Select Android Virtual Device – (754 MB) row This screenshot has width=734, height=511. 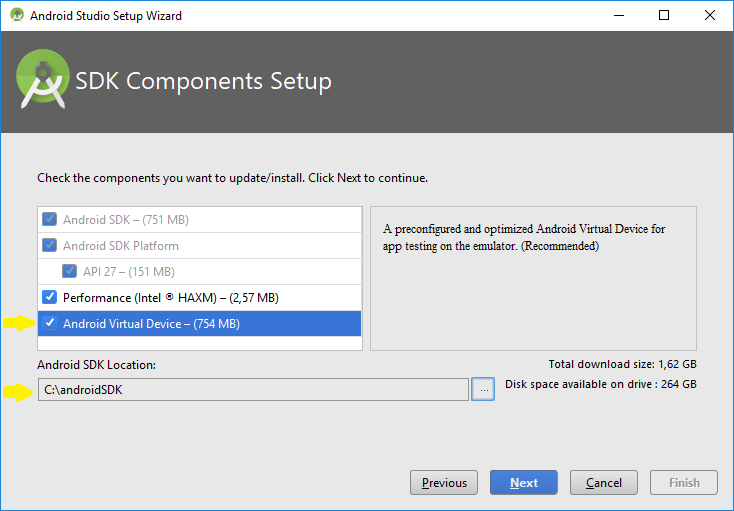(x=199, y=323)
